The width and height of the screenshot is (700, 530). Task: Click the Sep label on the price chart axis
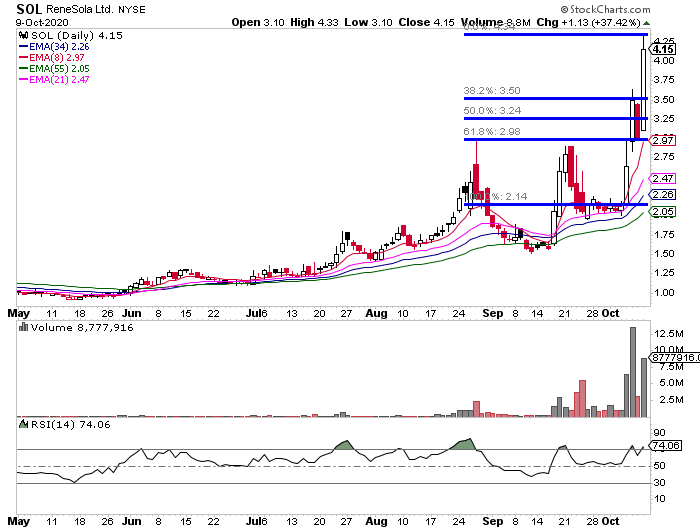(493, 313)
